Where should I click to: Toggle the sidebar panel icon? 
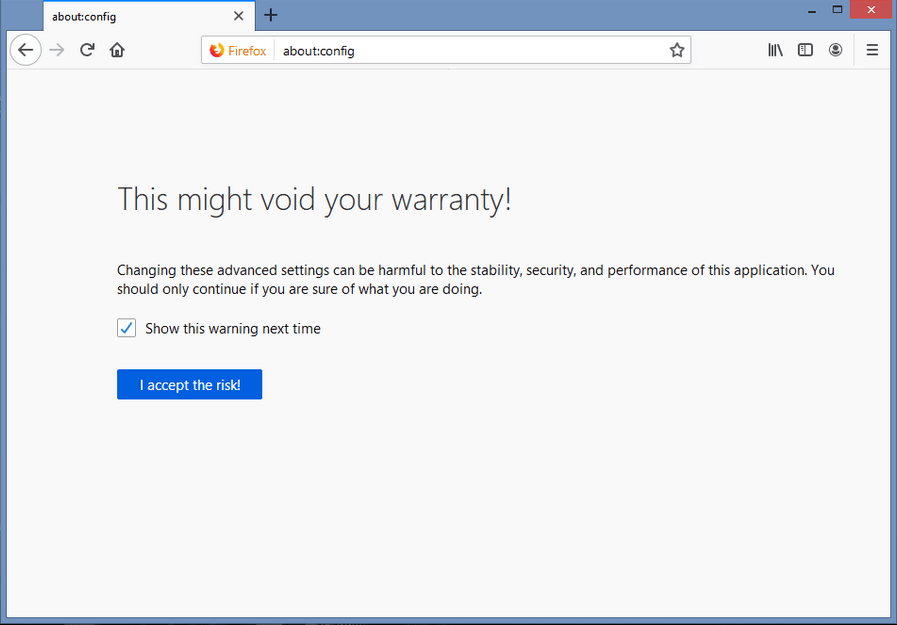[x=805, y=49]
